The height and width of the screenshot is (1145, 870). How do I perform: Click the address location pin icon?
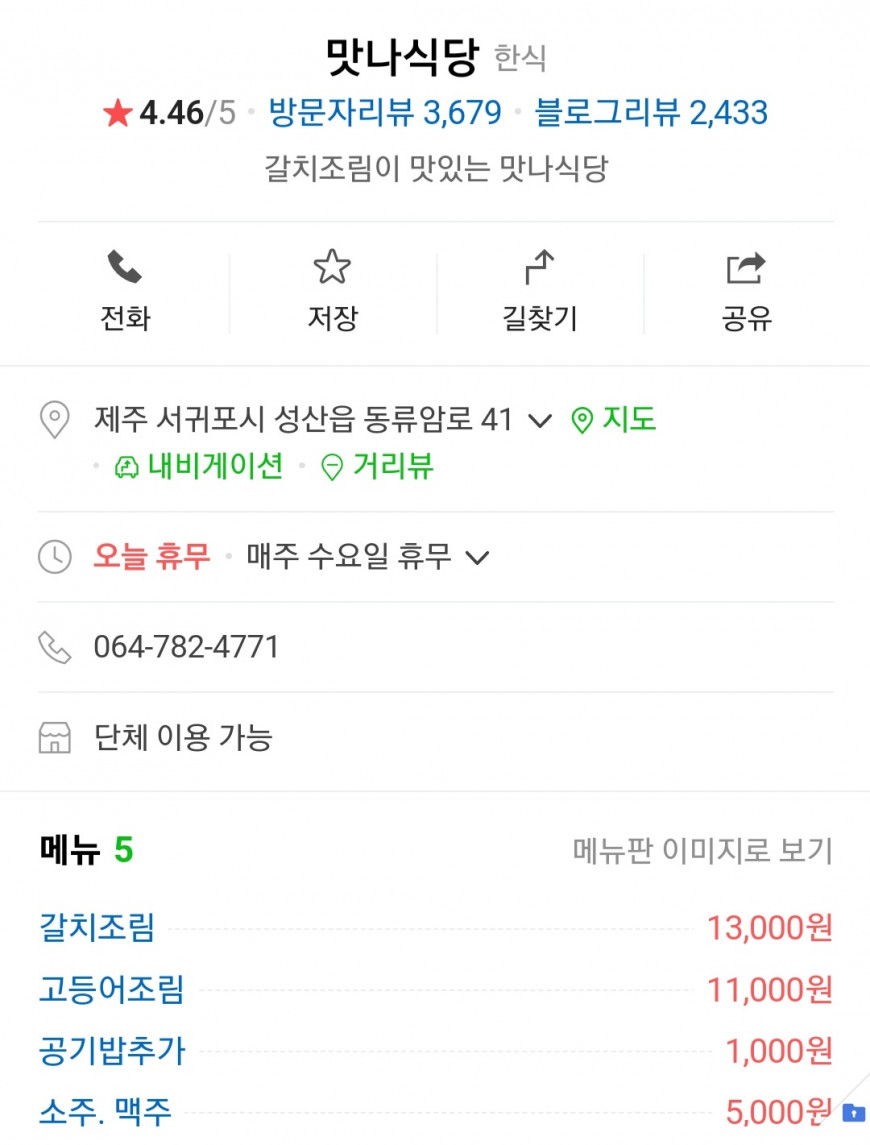pos(54,420)
